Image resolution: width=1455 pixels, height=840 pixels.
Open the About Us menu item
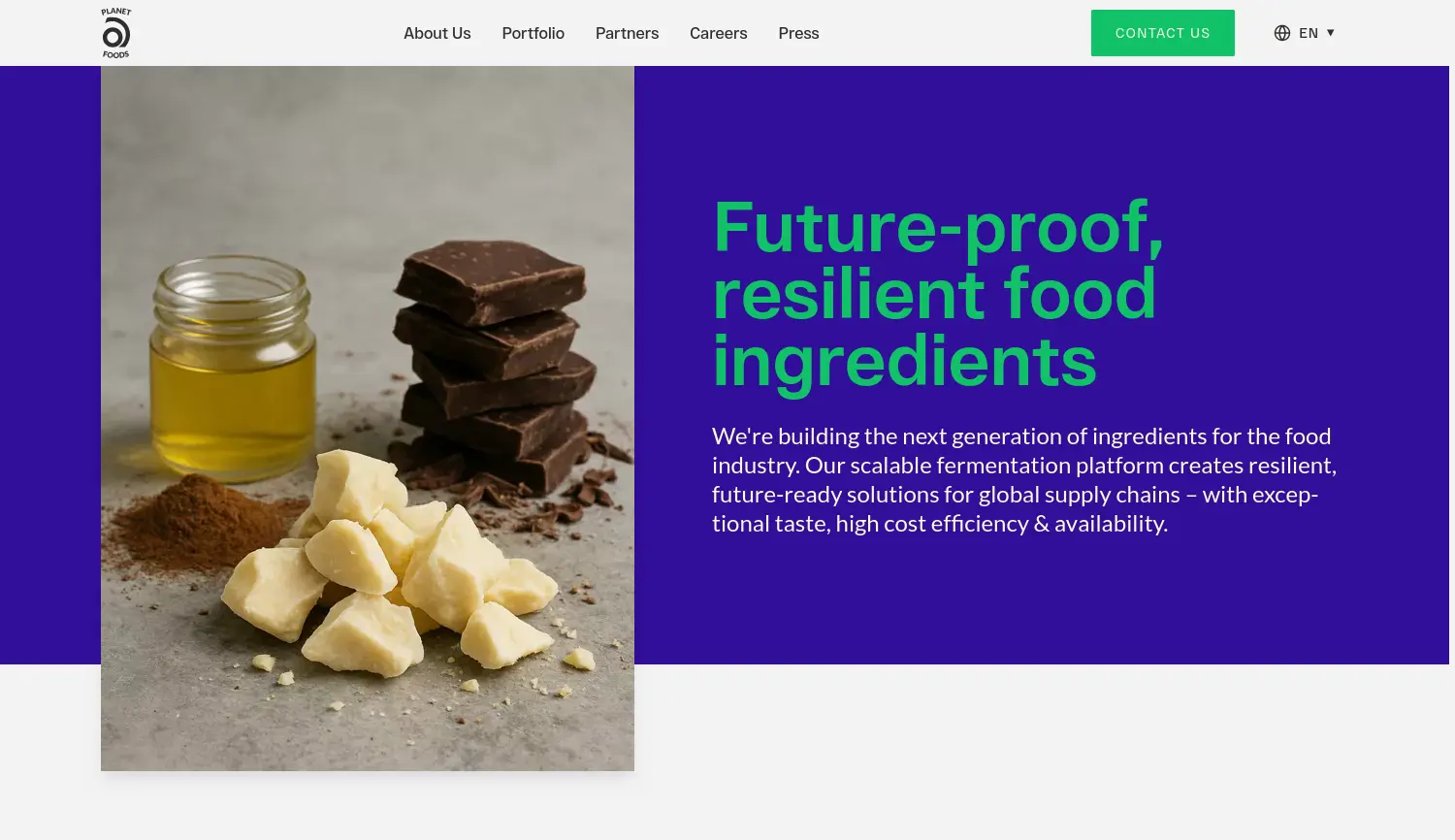point(436,32)
